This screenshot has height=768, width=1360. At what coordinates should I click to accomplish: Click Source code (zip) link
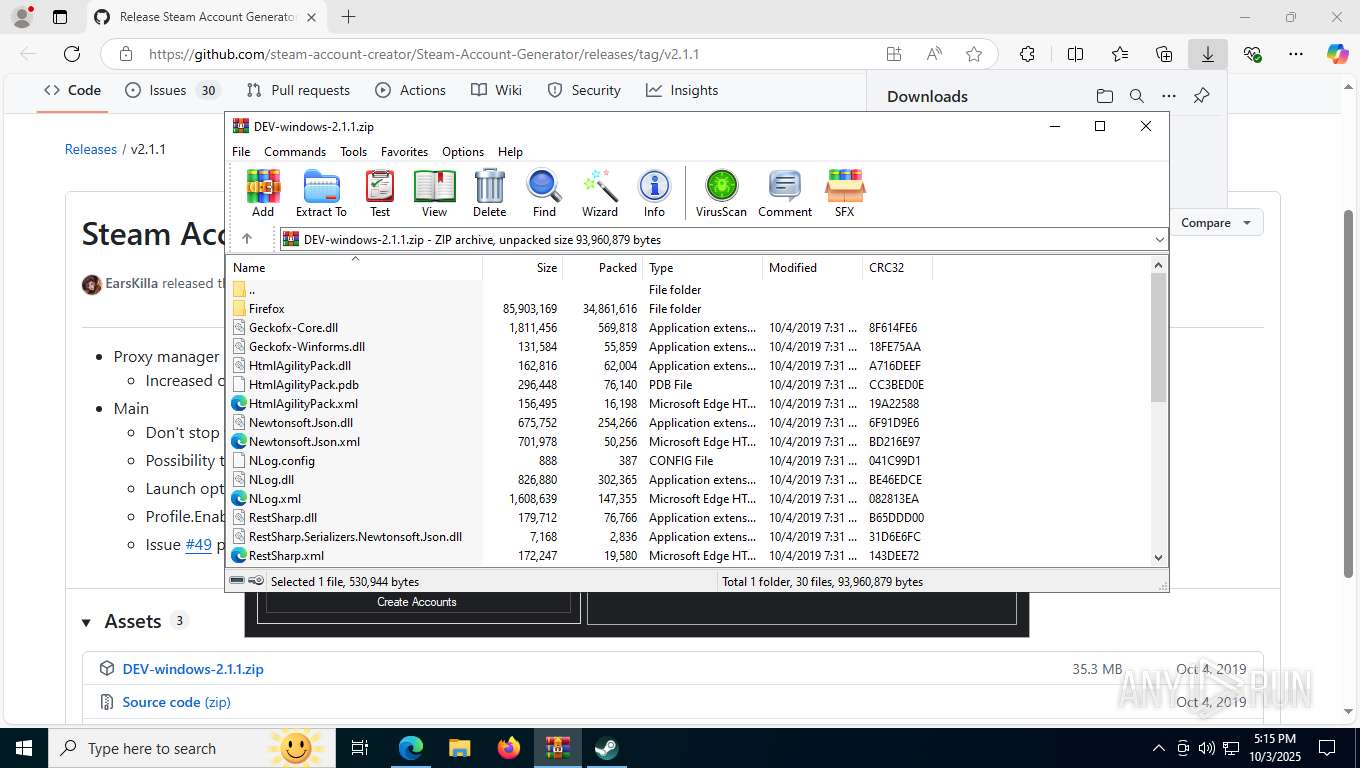click(x=176, y=702)
